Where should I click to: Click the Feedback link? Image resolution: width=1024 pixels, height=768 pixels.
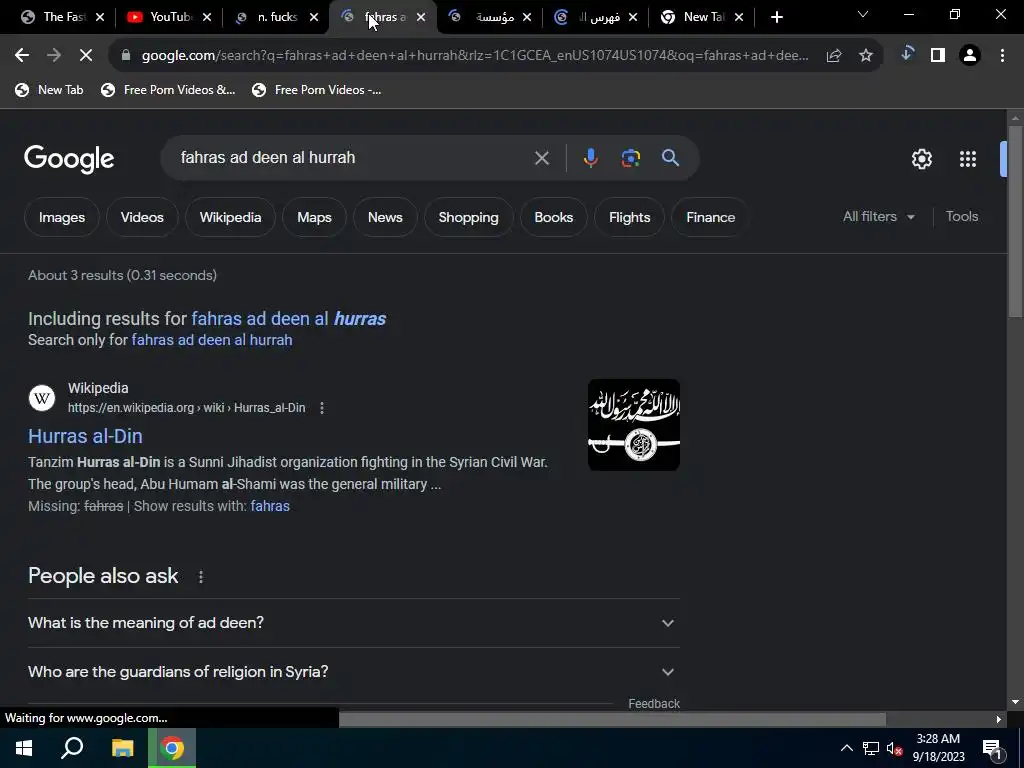click(x=654, y=703)
